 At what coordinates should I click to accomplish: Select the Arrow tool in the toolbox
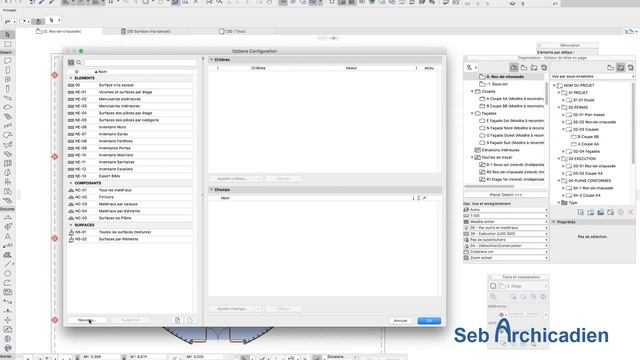7,35
